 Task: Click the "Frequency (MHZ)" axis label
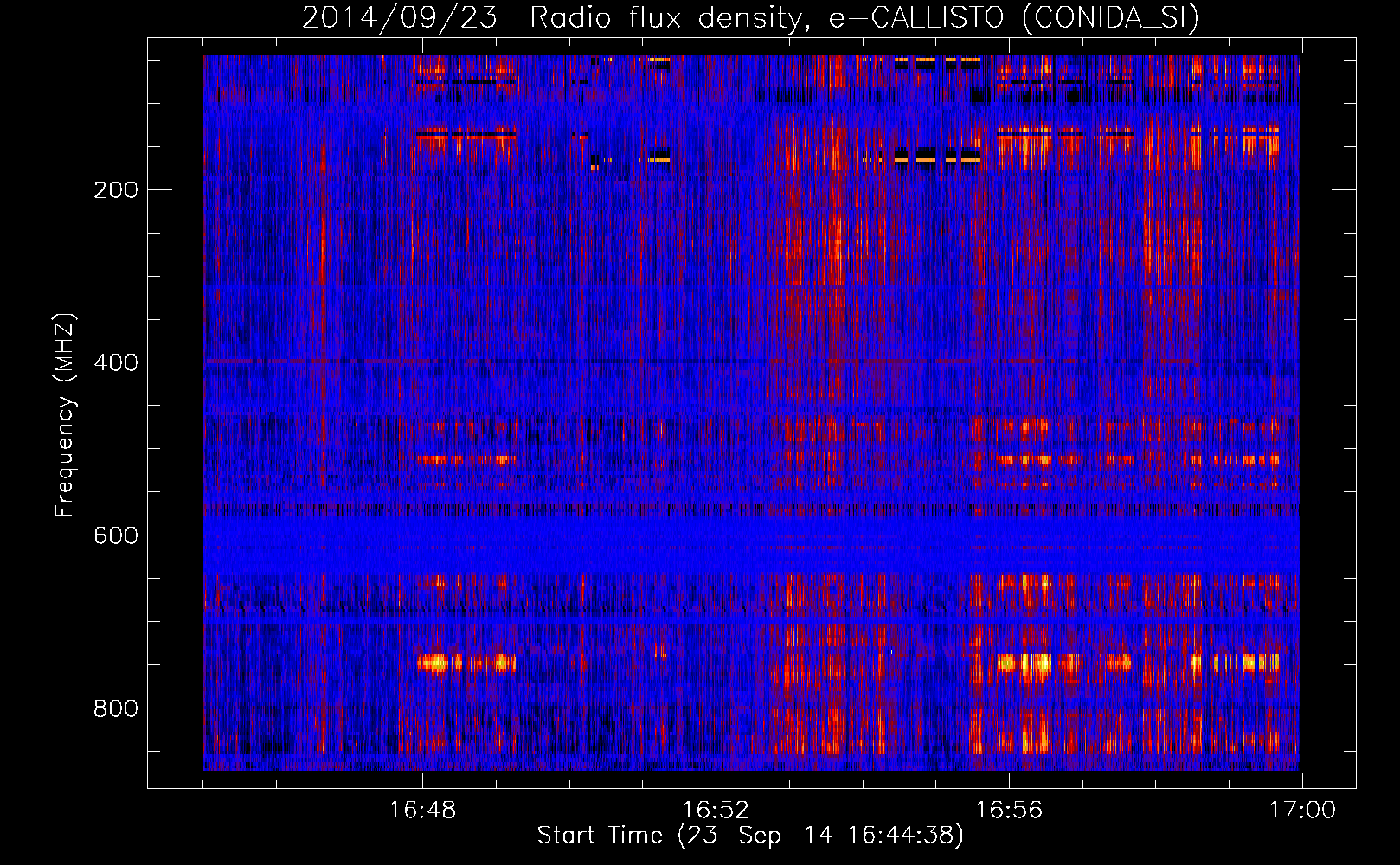click(x=64, y=415)
